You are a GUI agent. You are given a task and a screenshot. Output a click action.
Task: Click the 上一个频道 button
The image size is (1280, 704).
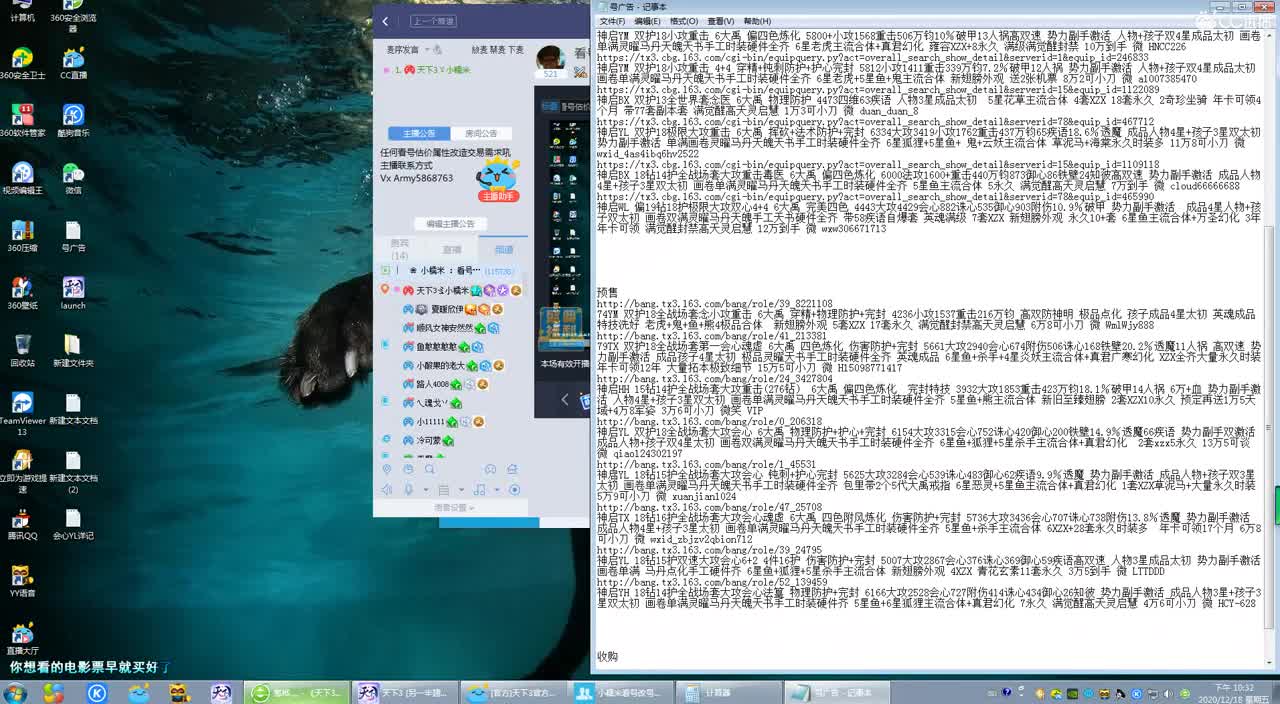432,21
